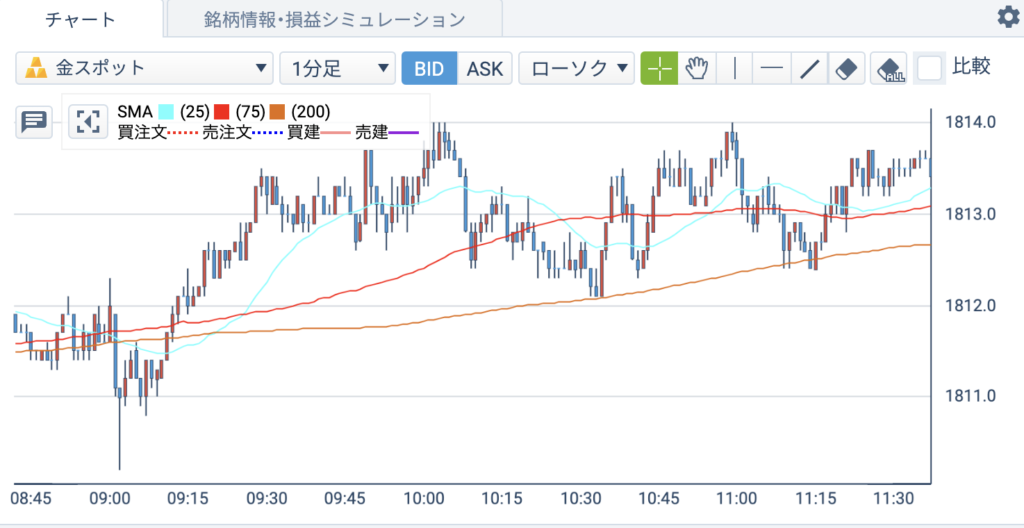
Task: Expand the 金スポット instrument dropdown
Action: [144, 69]
